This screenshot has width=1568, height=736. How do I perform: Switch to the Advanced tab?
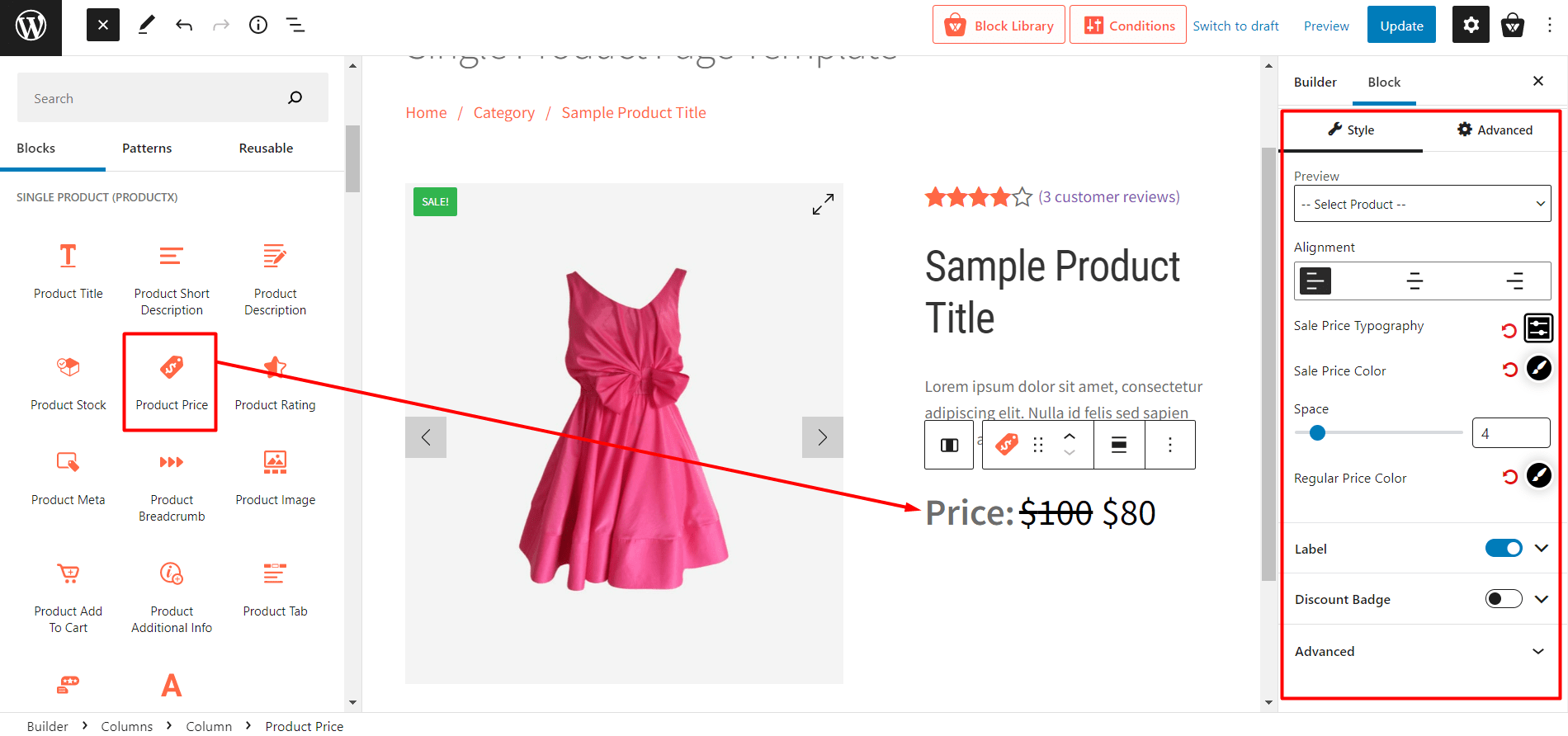(1495, 130)
